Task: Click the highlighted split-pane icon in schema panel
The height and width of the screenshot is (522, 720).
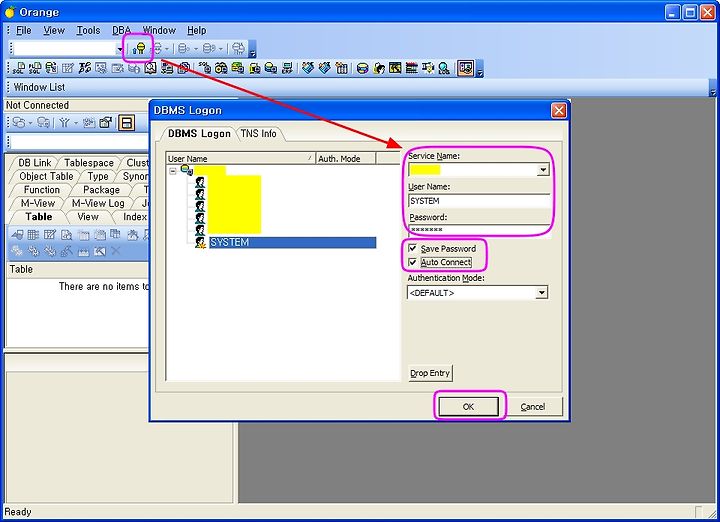Action: click(x=126, y=123)
